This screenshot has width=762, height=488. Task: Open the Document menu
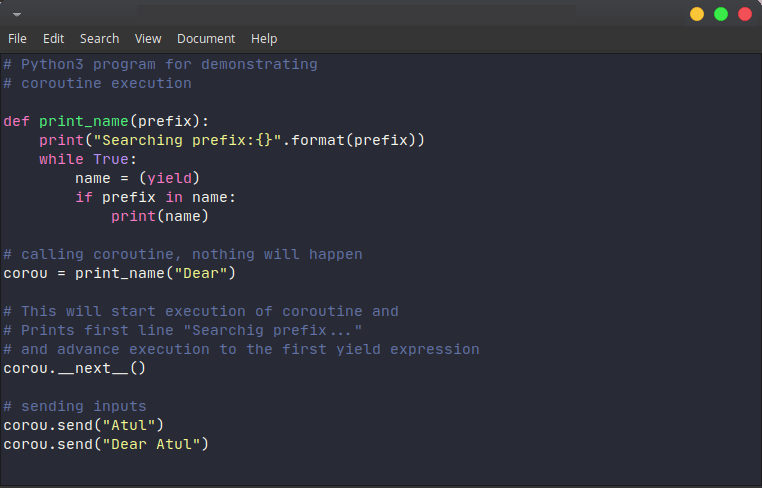[206, 39]
